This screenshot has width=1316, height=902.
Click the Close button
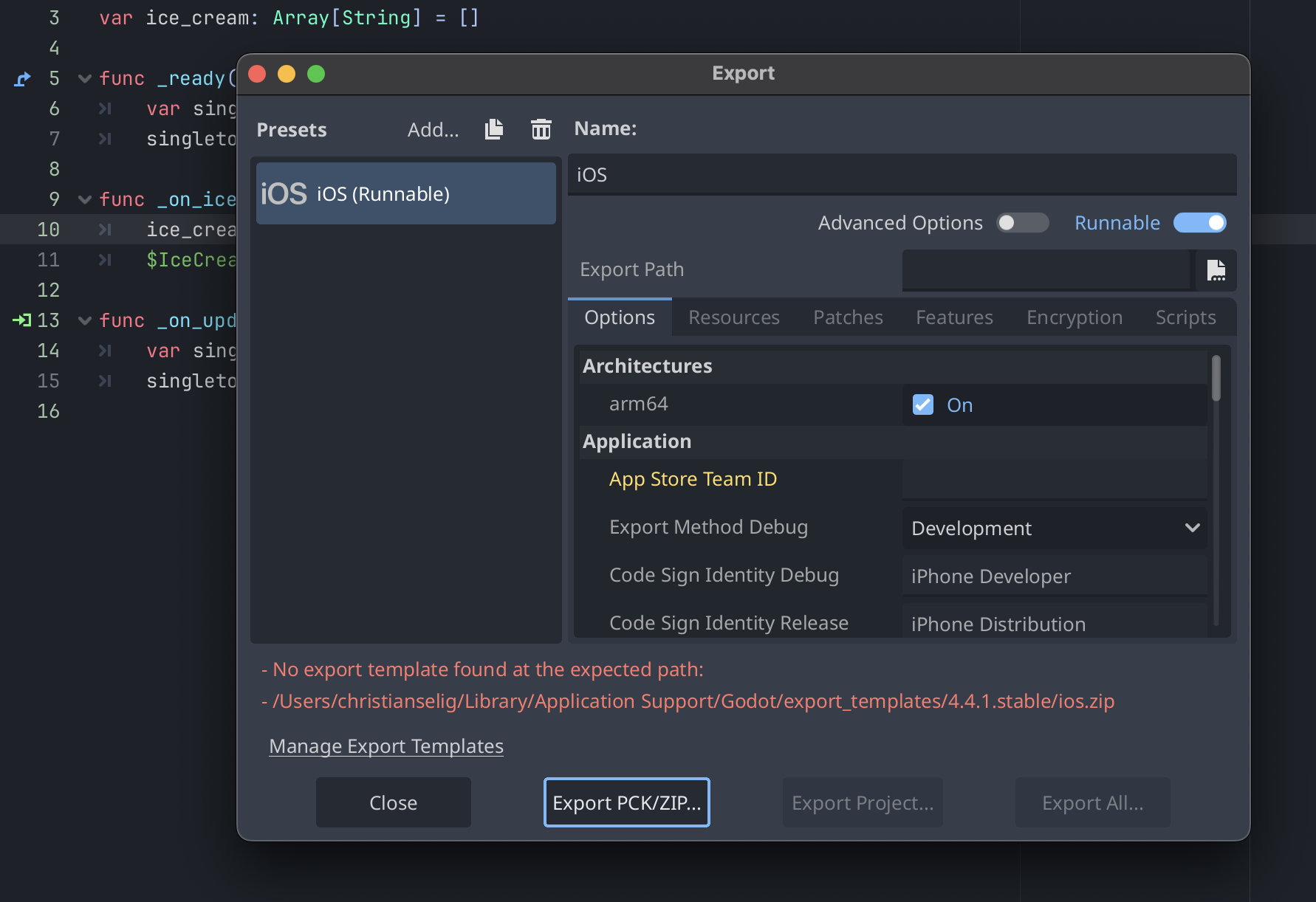394,802
